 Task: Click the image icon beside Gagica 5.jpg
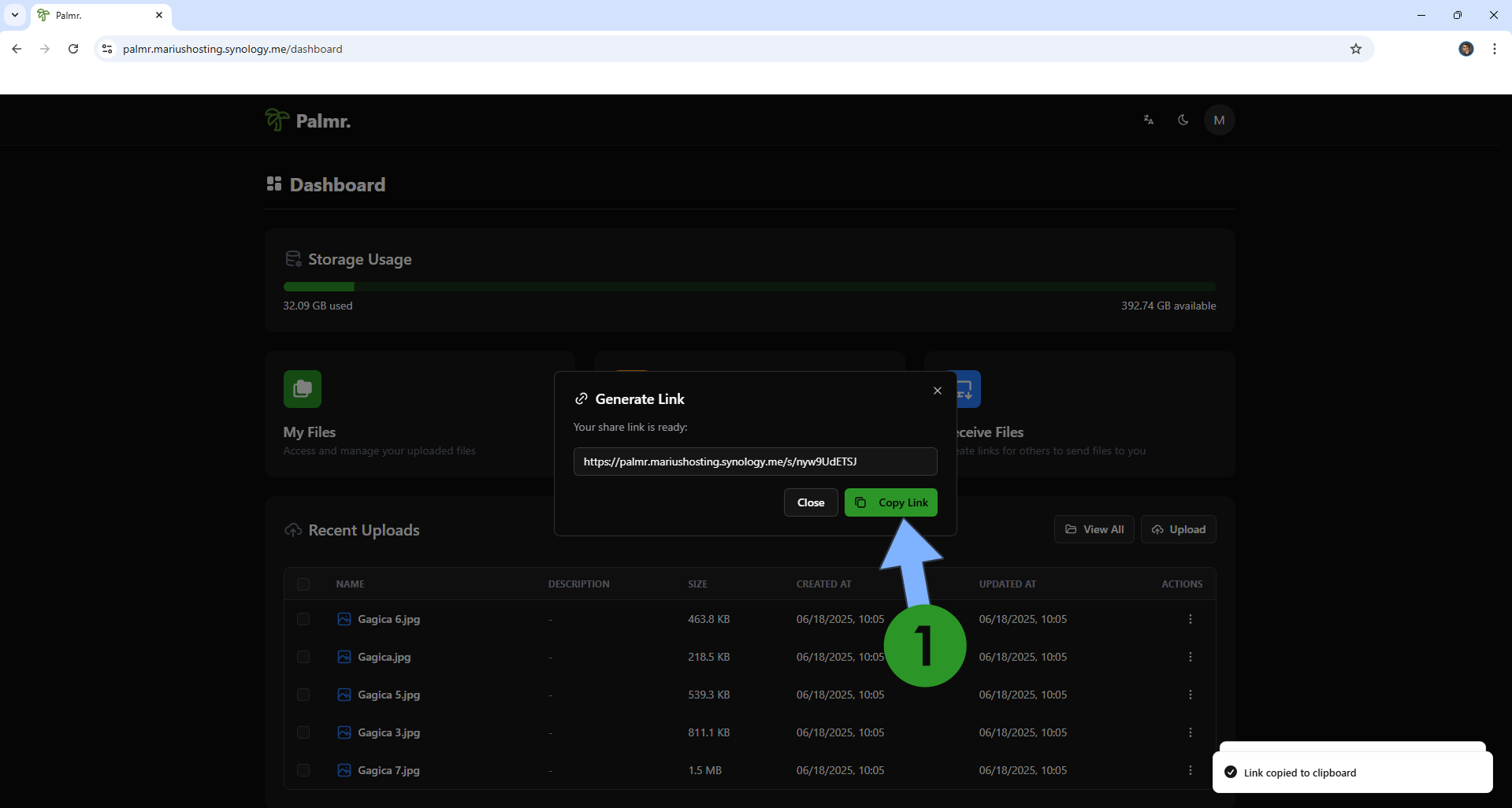(344, 695)
